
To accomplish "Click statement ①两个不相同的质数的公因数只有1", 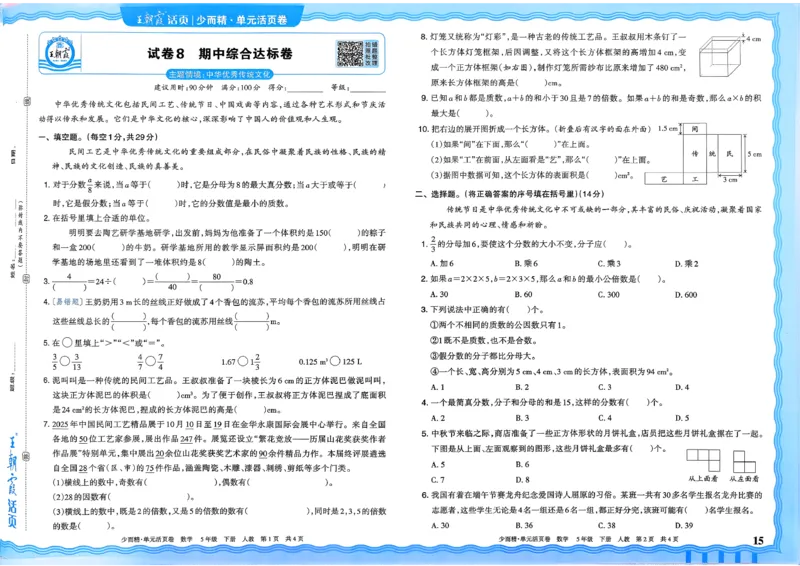I will pos(498,325).
